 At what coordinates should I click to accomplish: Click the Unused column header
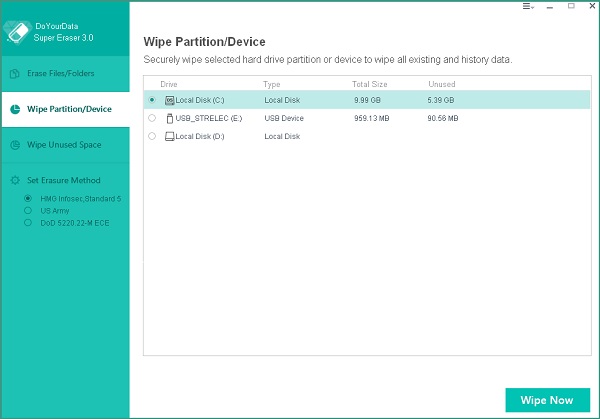[441, 84]
